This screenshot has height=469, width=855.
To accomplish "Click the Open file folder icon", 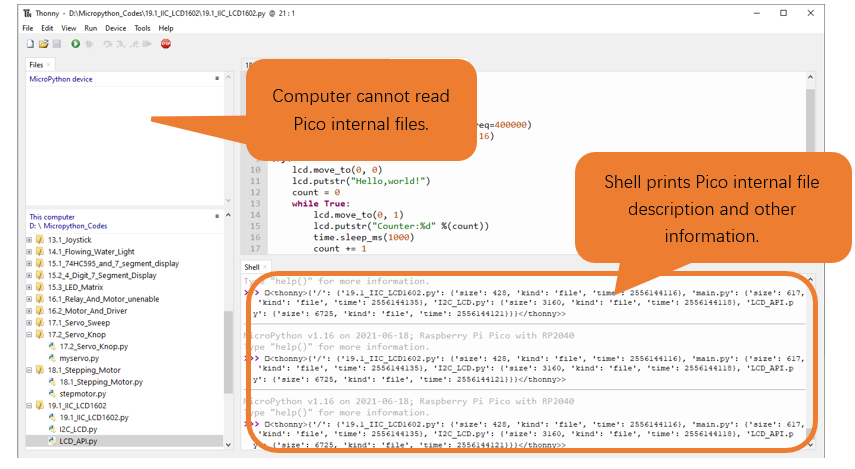I will coord(44,44).
